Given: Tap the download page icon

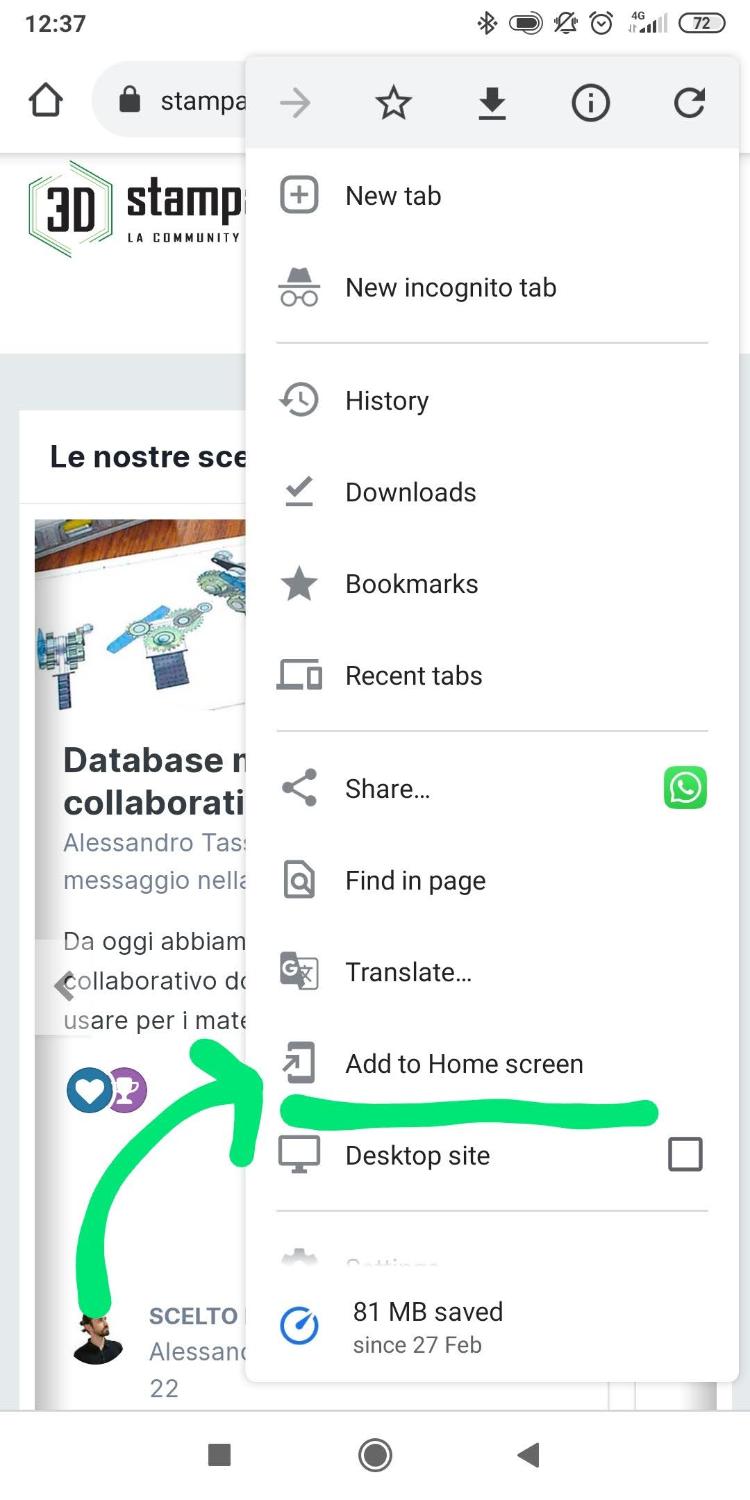Looking at the screenshot, I should click(x=491, y=103).
